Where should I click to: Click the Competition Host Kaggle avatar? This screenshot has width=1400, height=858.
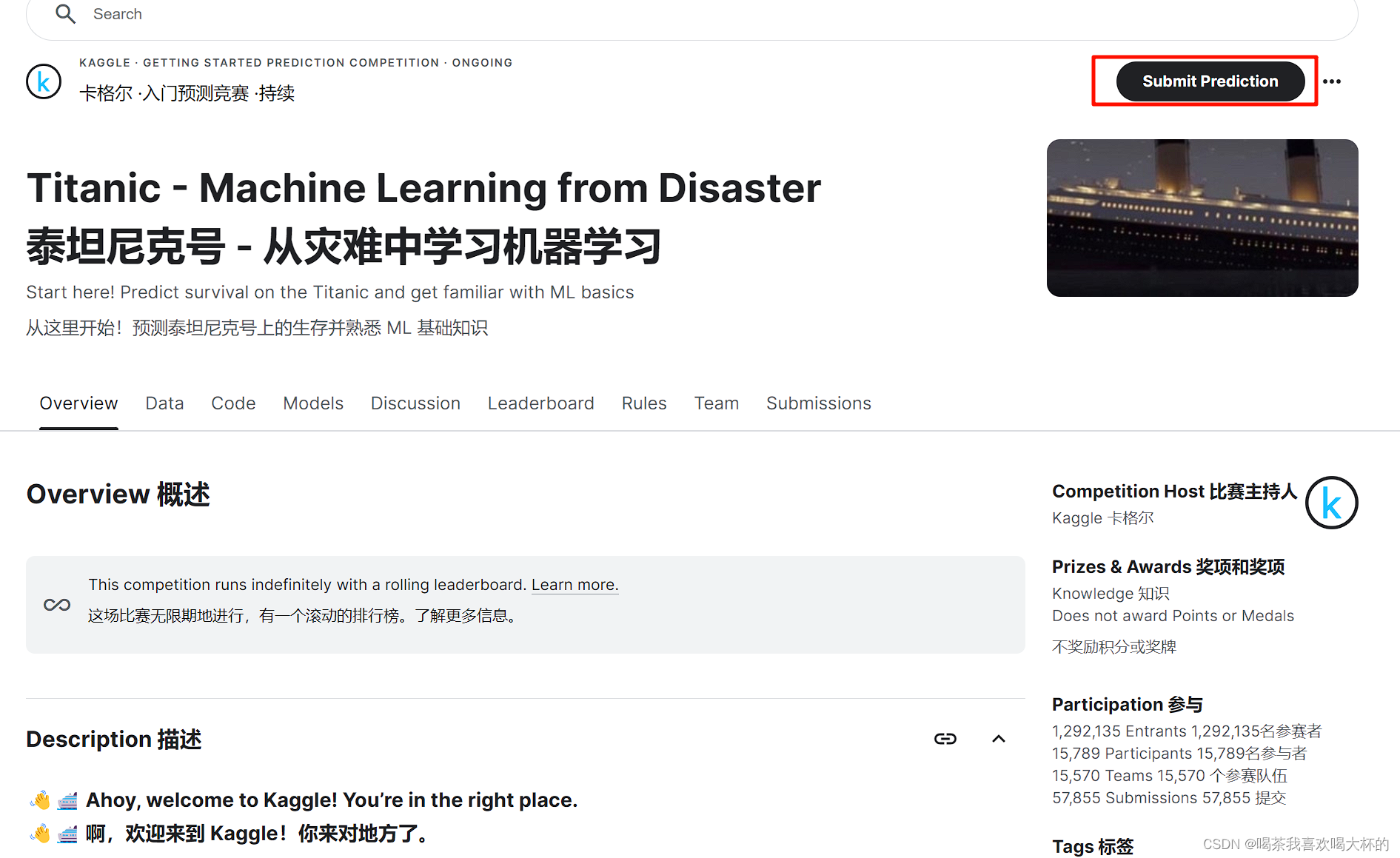click(1331, 503)
